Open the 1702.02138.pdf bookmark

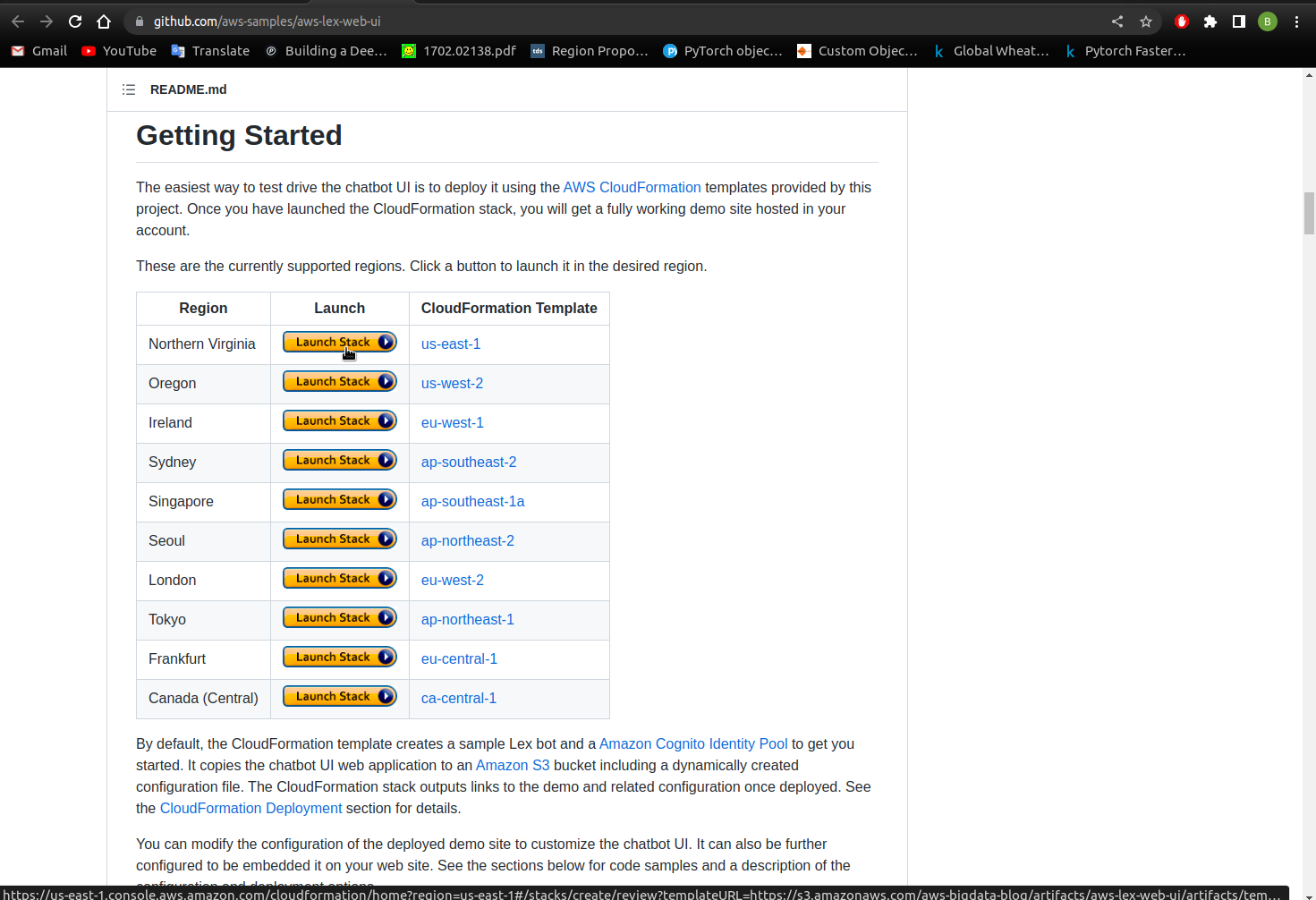459,51
